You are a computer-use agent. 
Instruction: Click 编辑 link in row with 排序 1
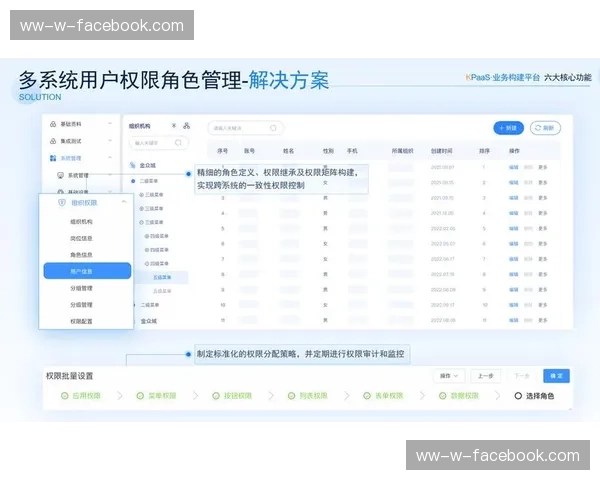click(514, 167)
